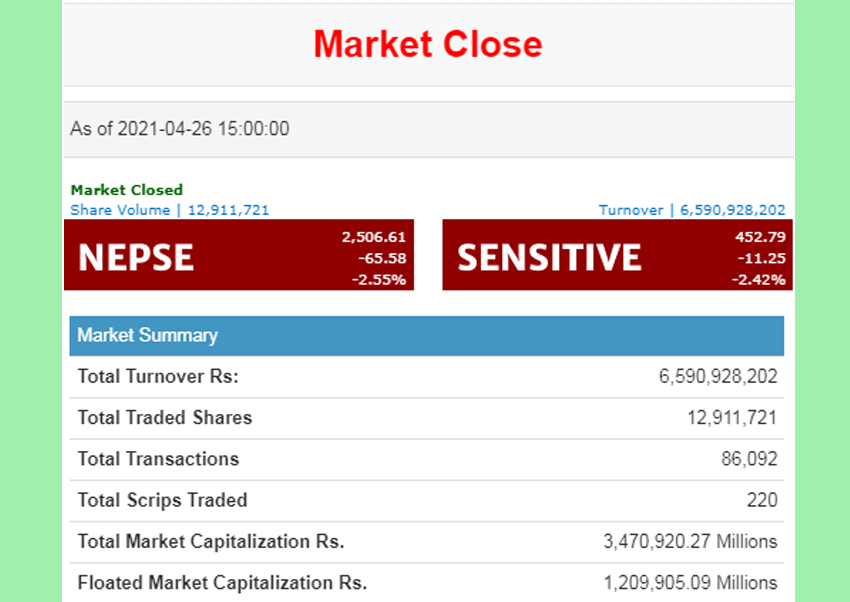Click the Floated Market Capitalization value 1,209,905.09 Millions
This screenshot has height=602, width=850.
click(x=690, y=582)
